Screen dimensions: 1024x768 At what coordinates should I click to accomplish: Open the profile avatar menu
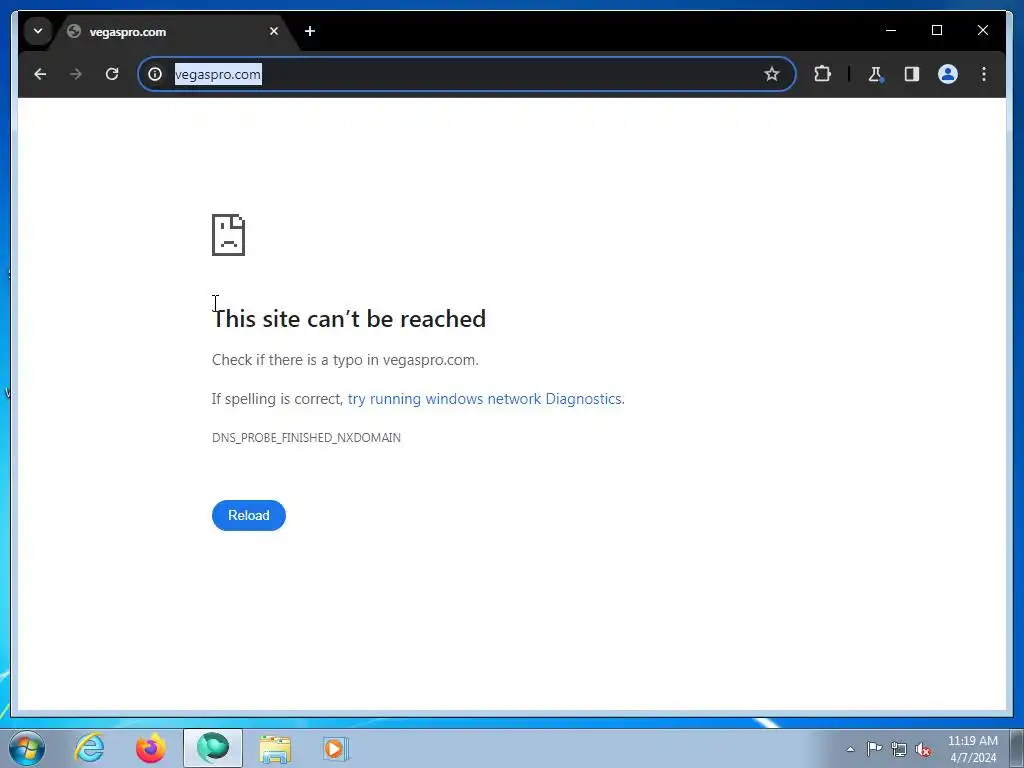point(948,74)
